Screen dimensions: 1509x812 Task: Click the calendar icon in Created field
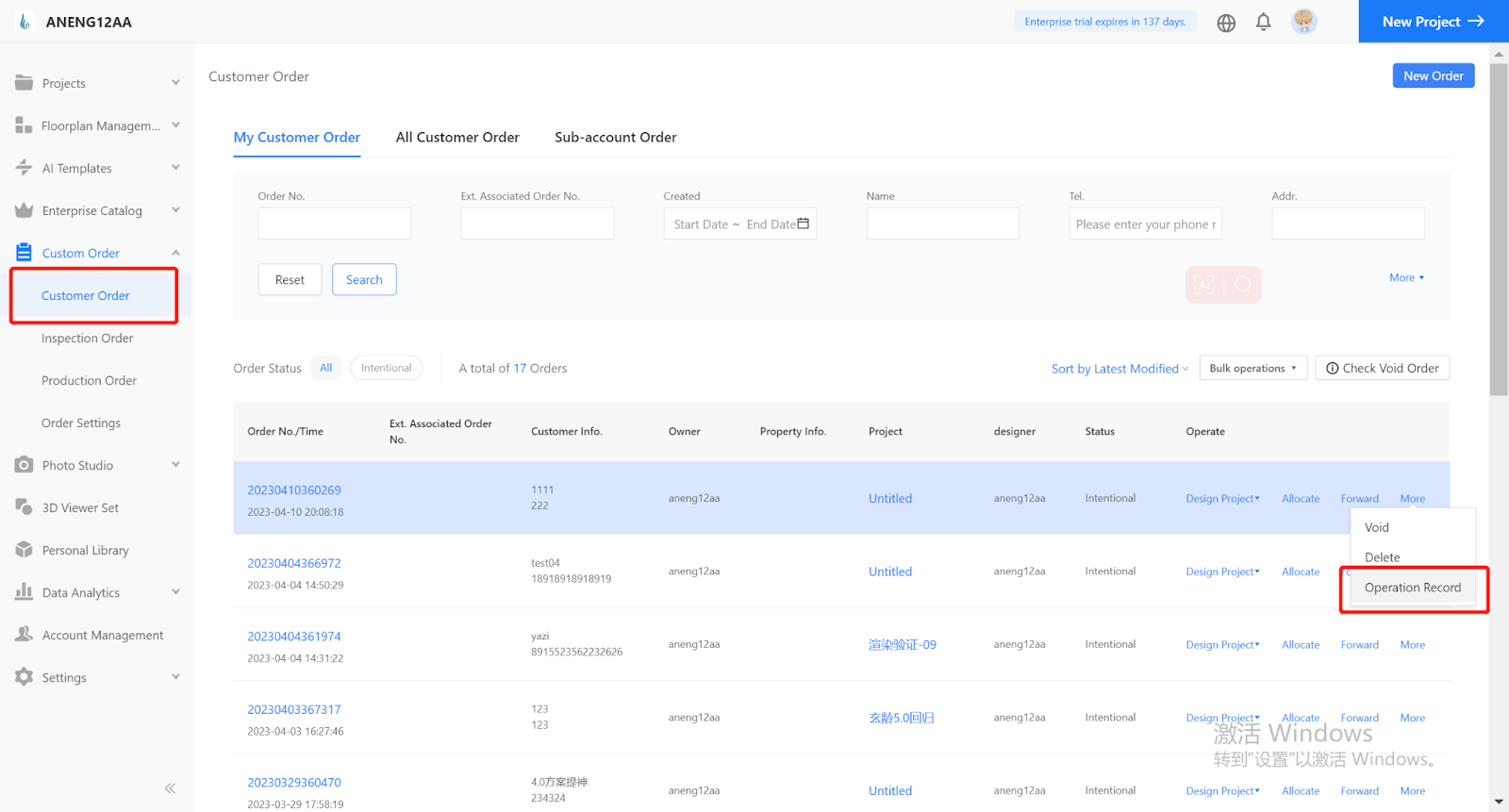(x=804, y=224)
